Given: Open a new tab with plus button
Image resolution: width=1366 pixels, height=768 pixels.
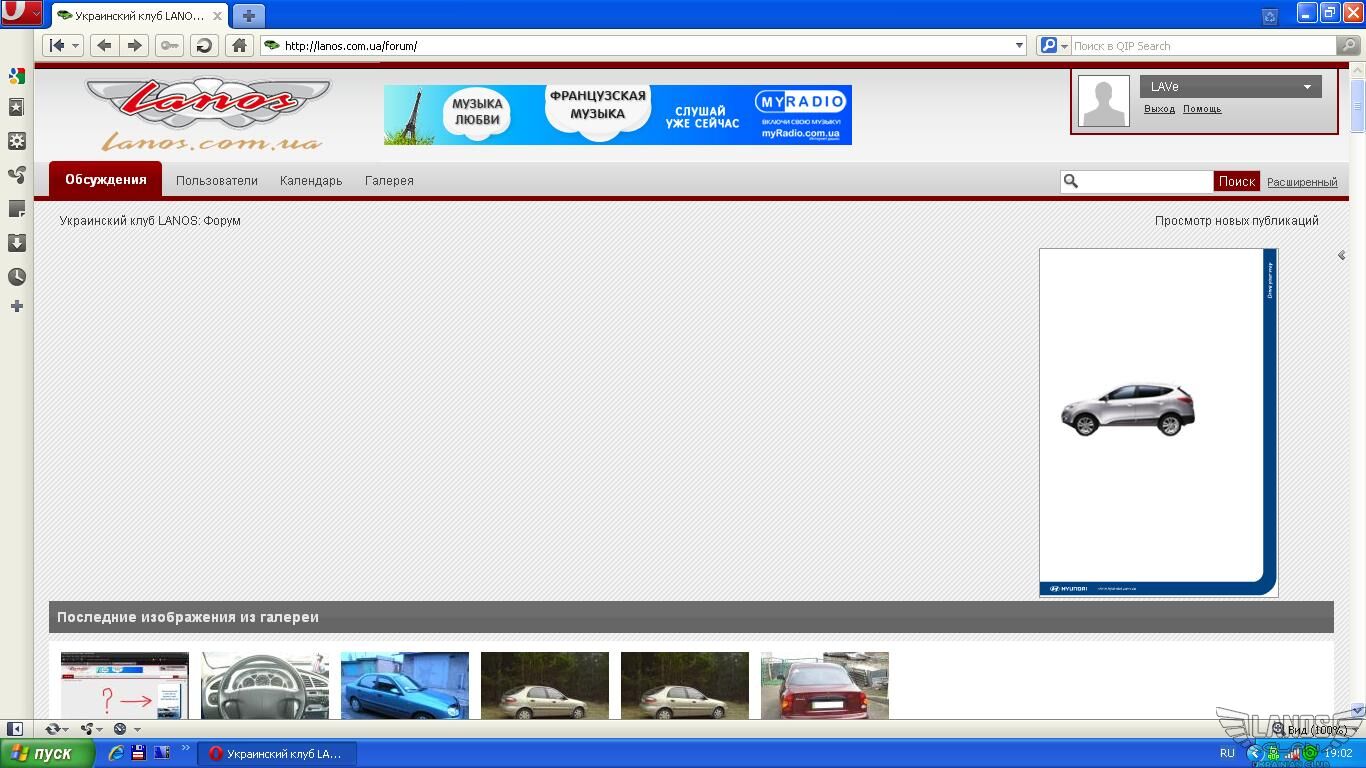Looking at the screenshot, I should click(249, 16).
